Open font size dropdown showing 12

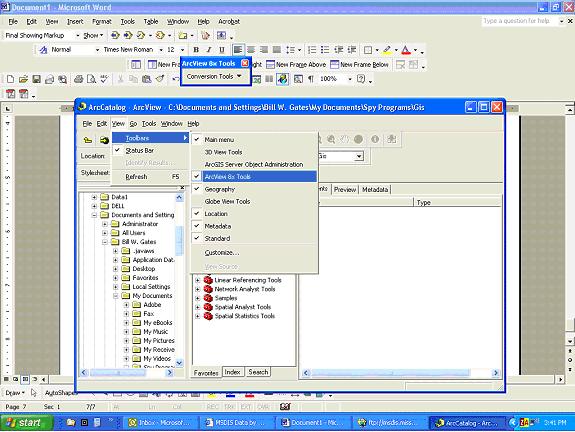coord(182,50)
